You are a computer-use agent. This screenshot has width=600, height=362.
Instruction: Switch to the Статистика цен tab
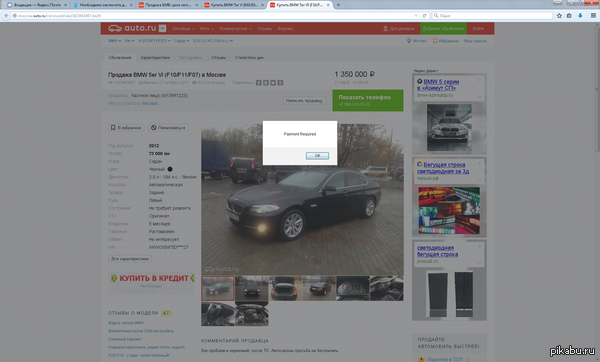pyautogui.click(x=249, y=57)
